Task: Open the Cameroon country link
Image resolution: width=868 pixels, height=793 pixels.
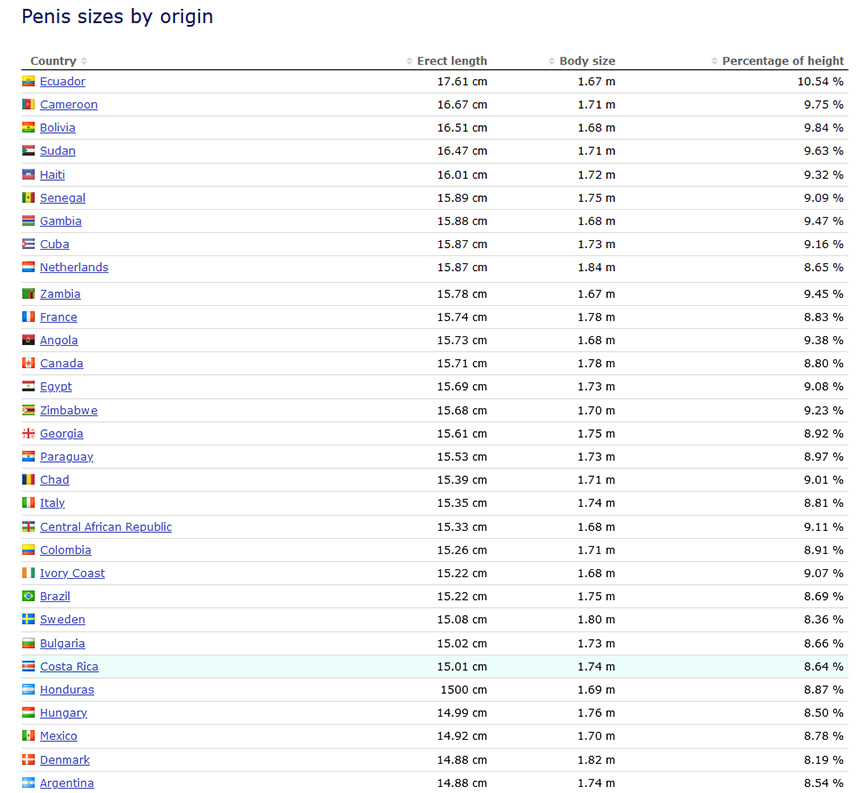Action: point(69,104)
